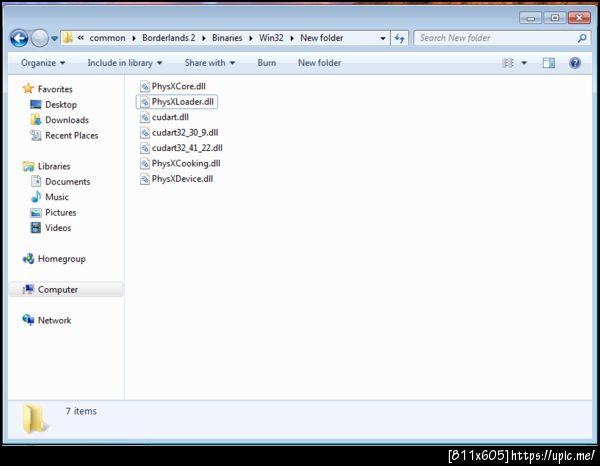Select the file PhysXLoader.dll
The width and height of the screenshot is (600, 466).
pos(177,102)
